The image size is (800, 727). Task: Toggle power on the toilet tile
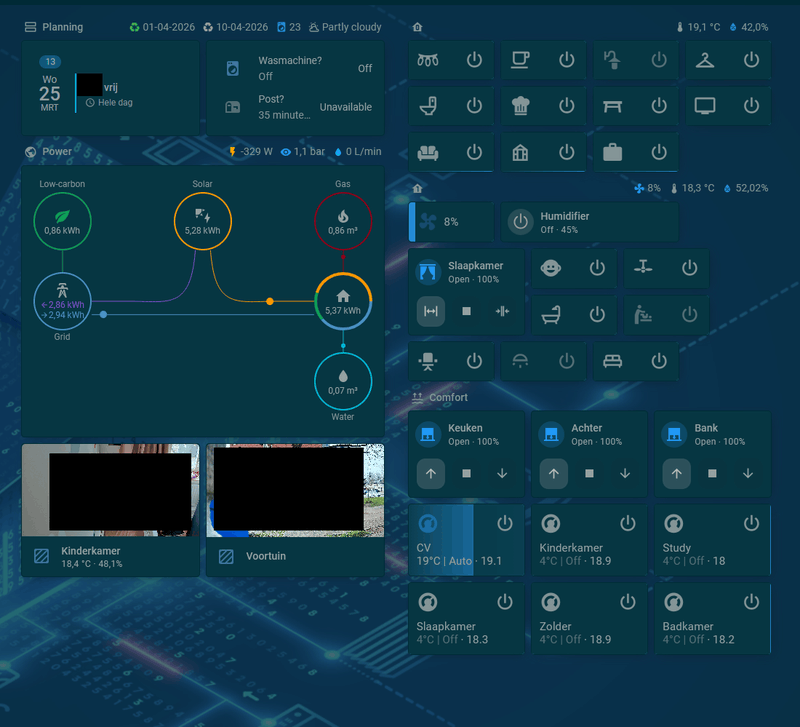(x=474, y=106)
